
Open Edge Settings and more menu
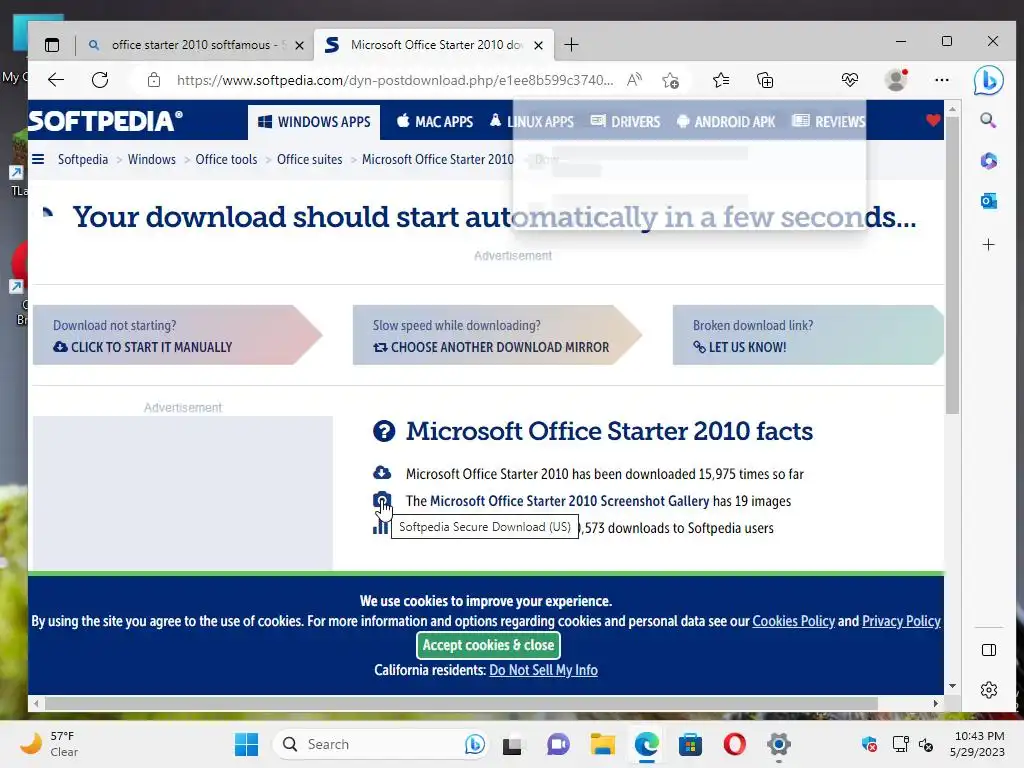(x=942, y=80)
